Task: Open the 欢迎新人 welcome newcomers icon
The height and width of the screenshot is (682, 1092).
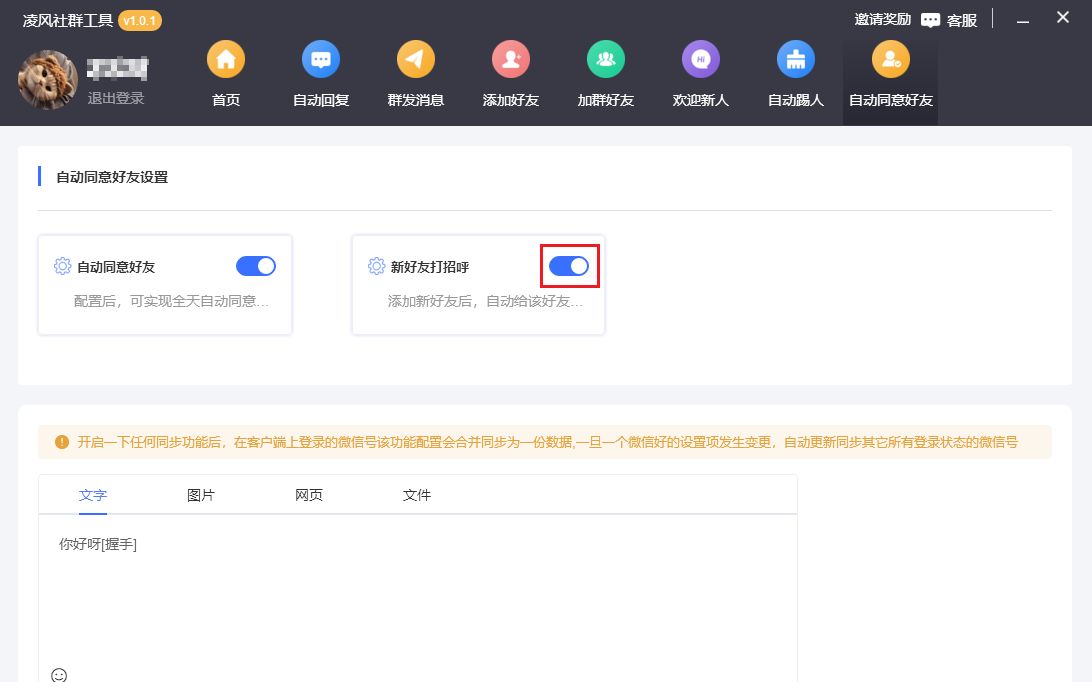Action: click(x=701, y=59)
